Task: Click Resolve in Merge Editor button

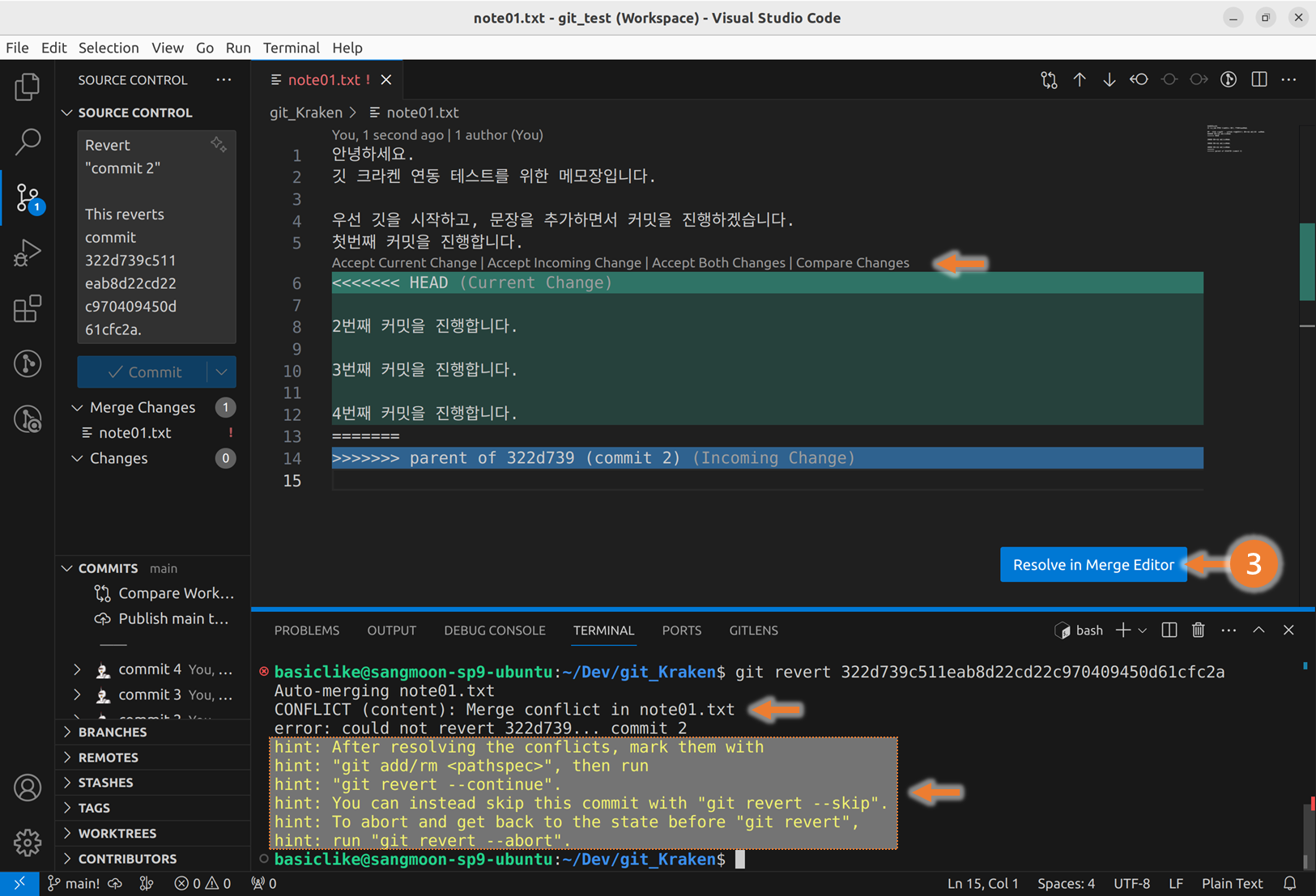Action: tap(1093, 565)
